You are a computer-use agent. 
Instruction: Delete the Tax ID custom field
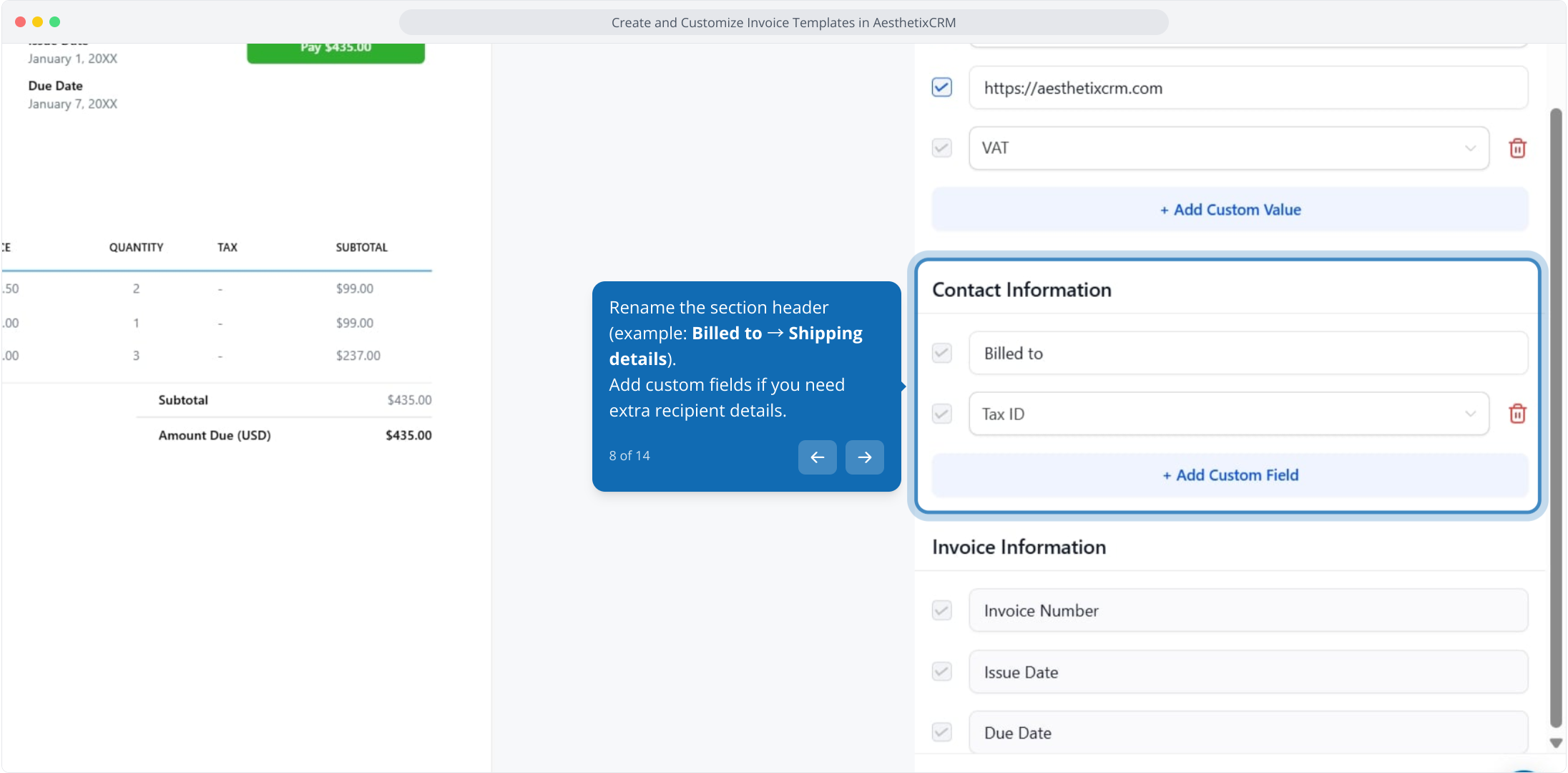pos(1517,414)
